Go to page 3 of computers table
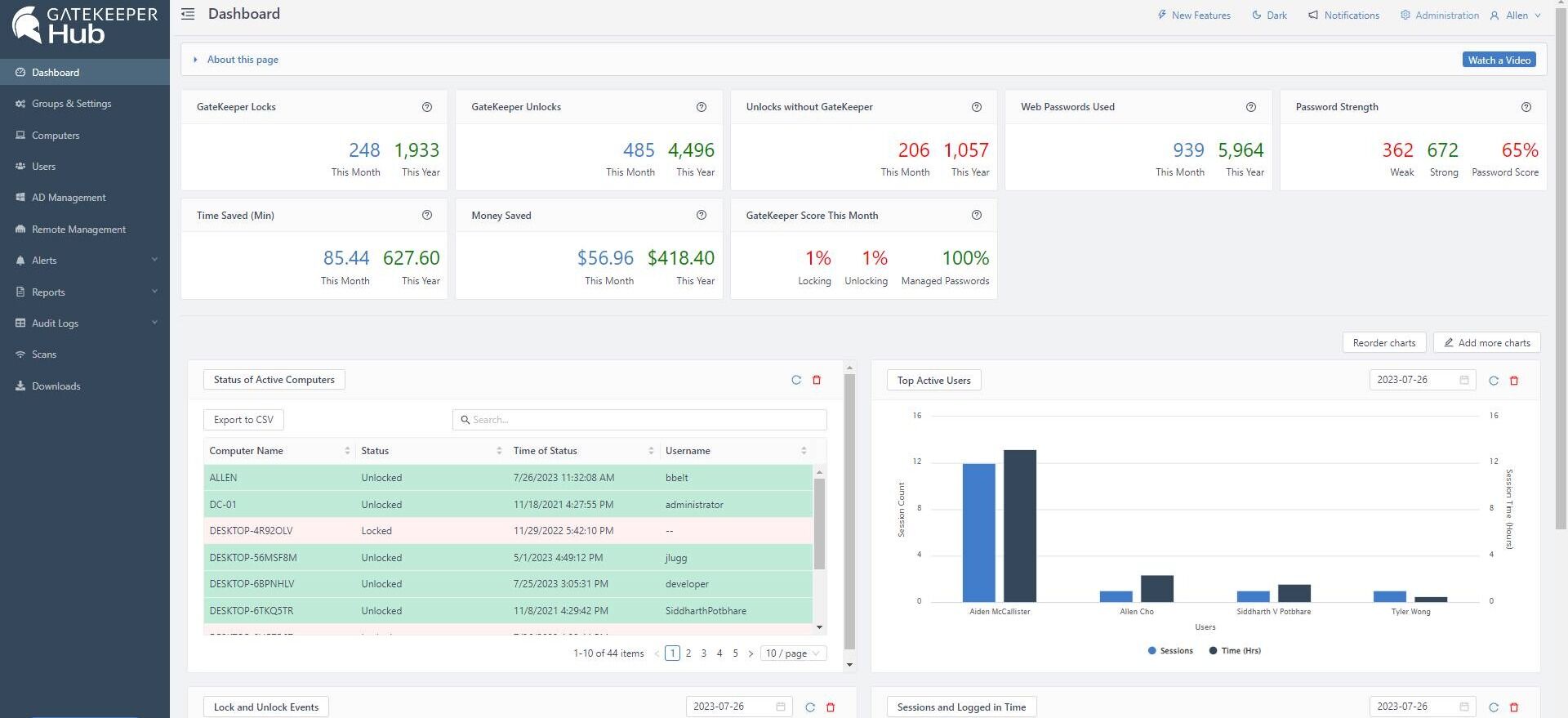This screenshot has height=718, width=1568. (x=704, y=653)
